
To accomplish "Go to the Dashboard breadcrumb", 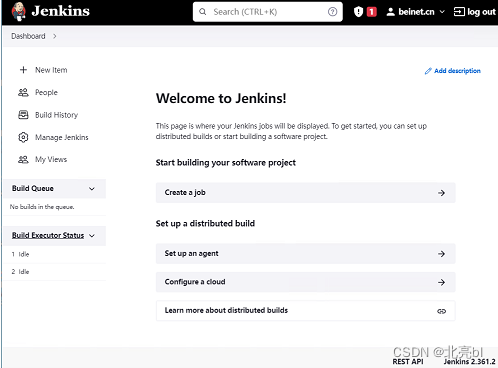I will 28,36.
